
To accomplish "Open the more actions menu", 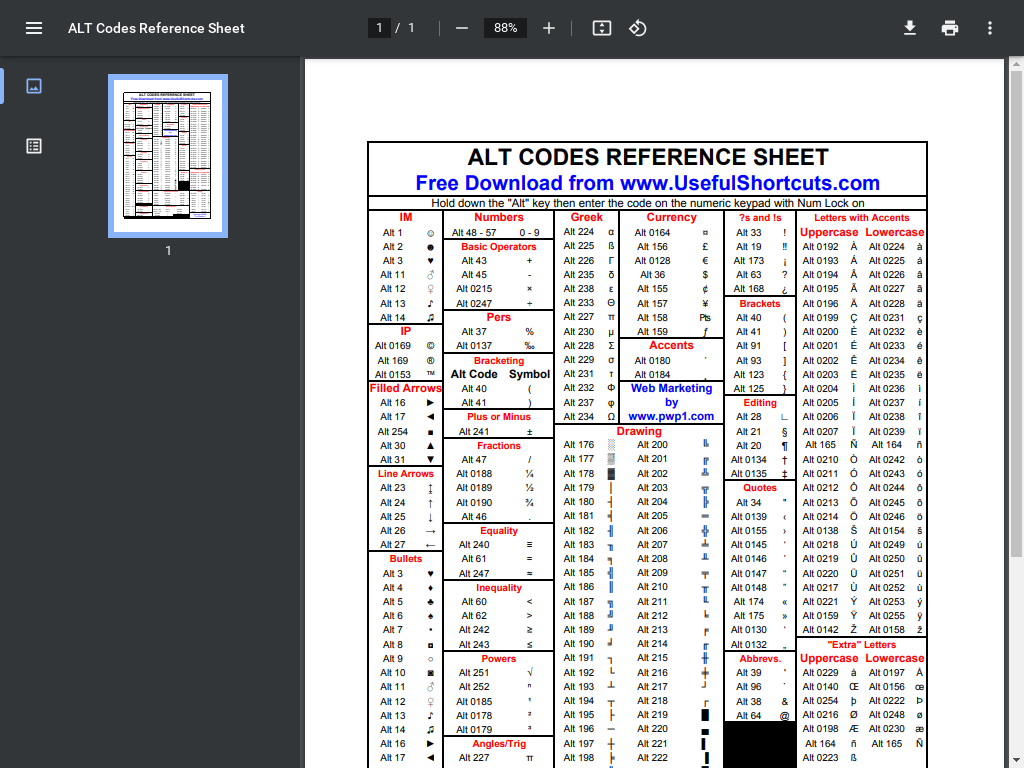I will pos(989,28).
